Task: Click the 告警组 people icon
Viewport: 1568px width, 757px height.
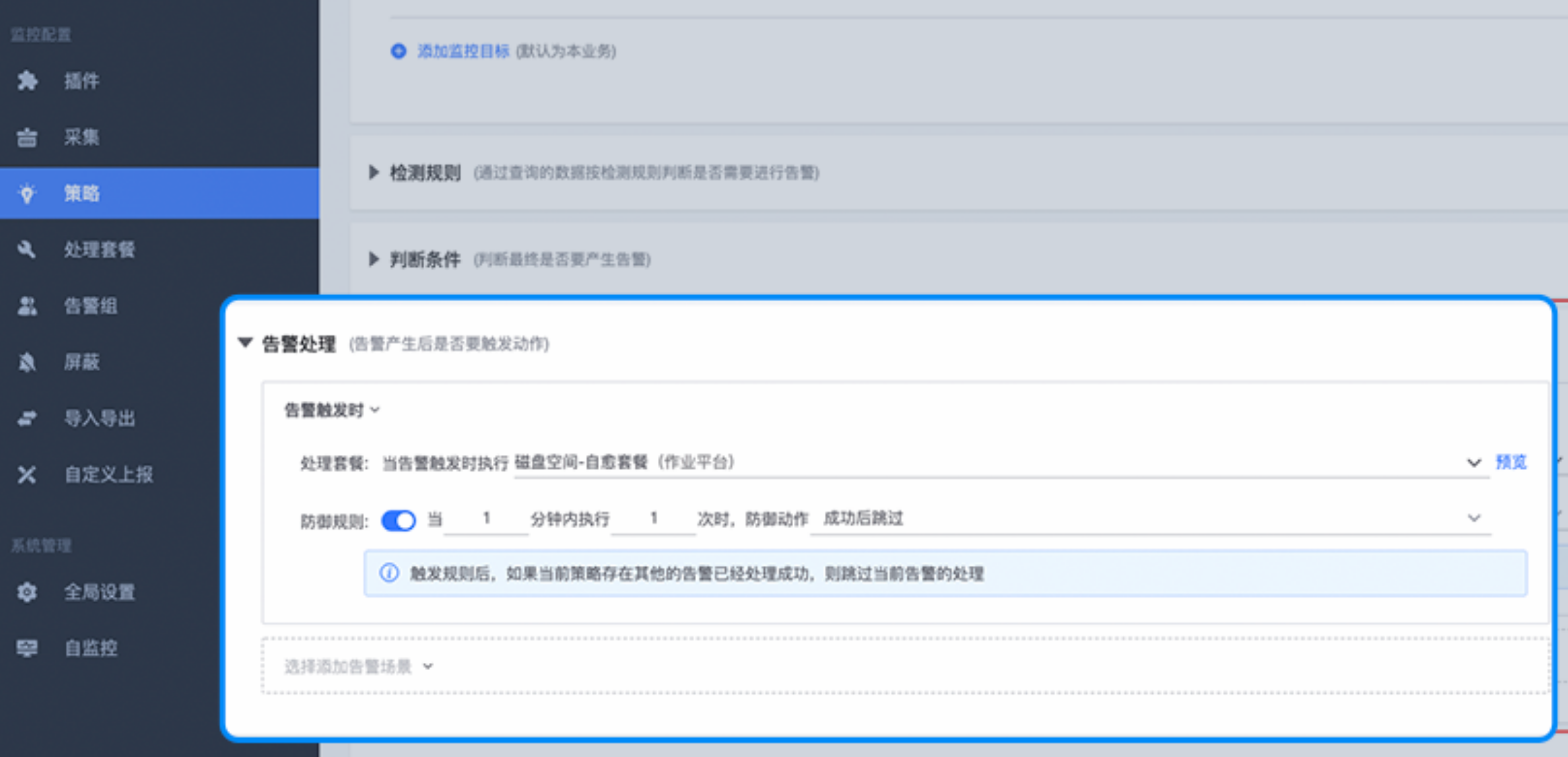Action: coord(27,306)
